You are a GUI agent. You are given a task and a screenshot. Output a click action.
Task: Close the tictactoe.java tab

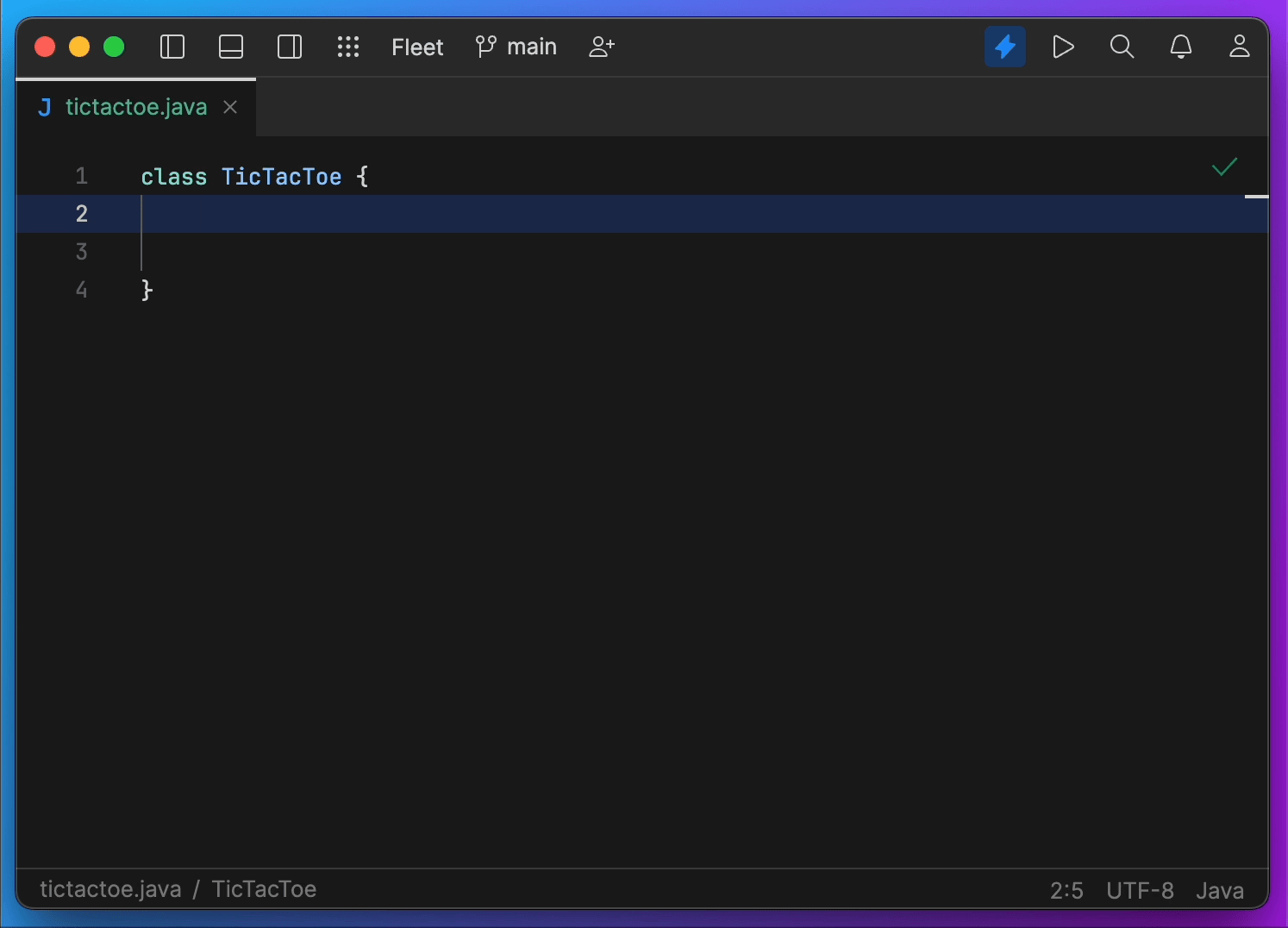(230, 107)
